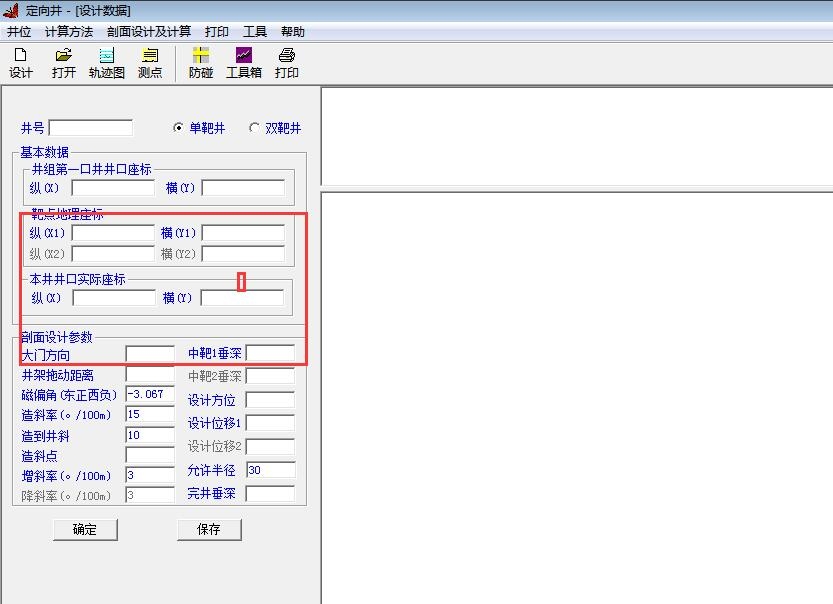Open the 工具 menu
This screenshot has height=604, width=833.
[255, 32]
